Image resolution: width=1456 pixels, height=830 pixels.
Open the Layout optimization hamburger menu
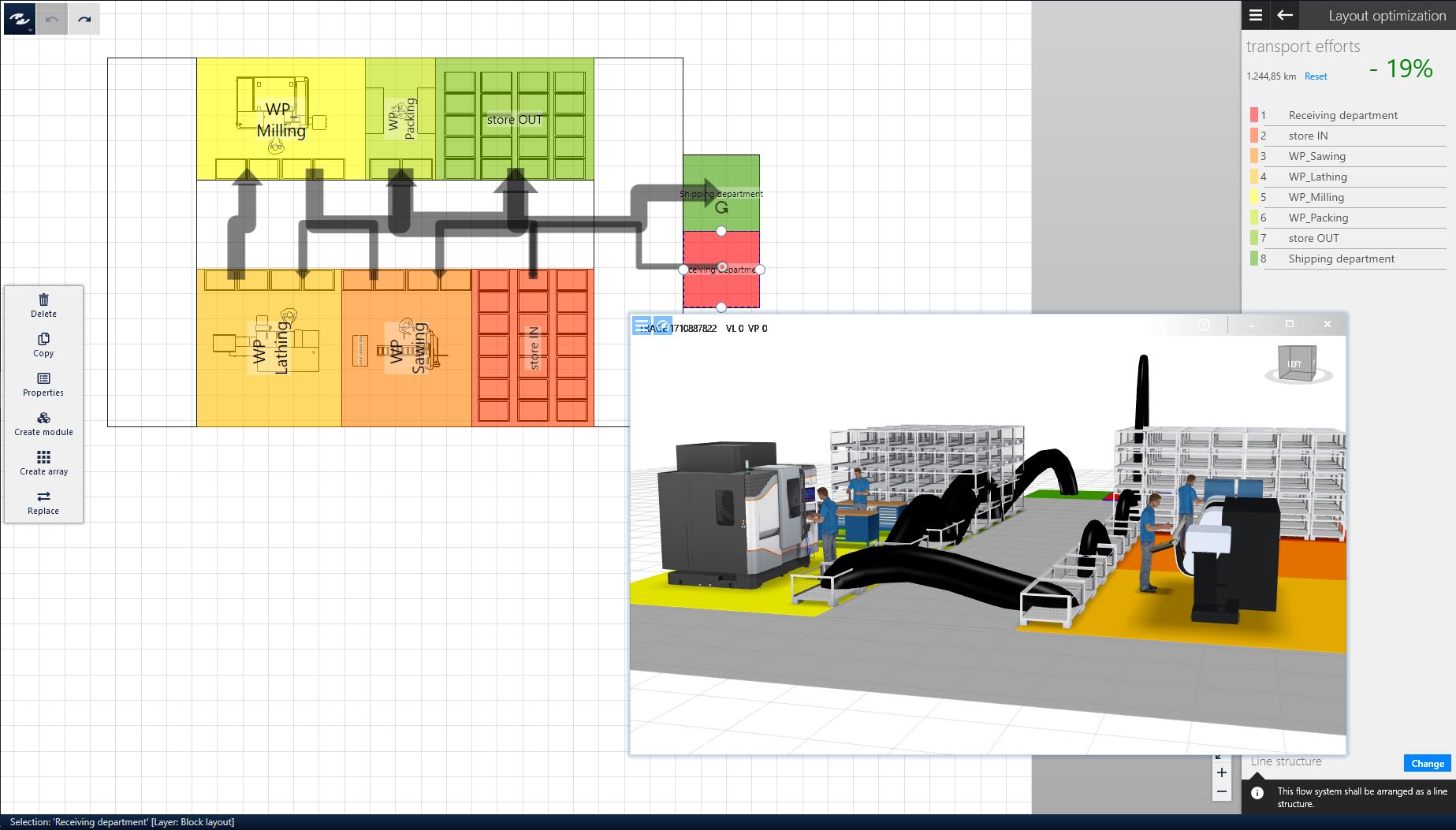click(1256, 15)
